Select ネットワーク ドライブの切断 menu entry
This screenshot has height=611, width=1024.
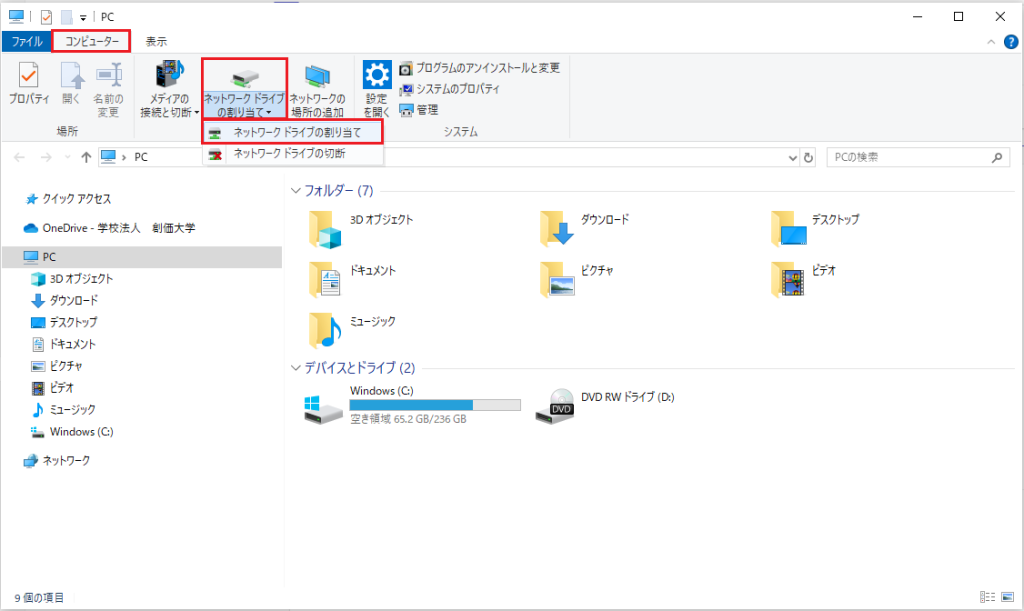(x=293, y=154)
